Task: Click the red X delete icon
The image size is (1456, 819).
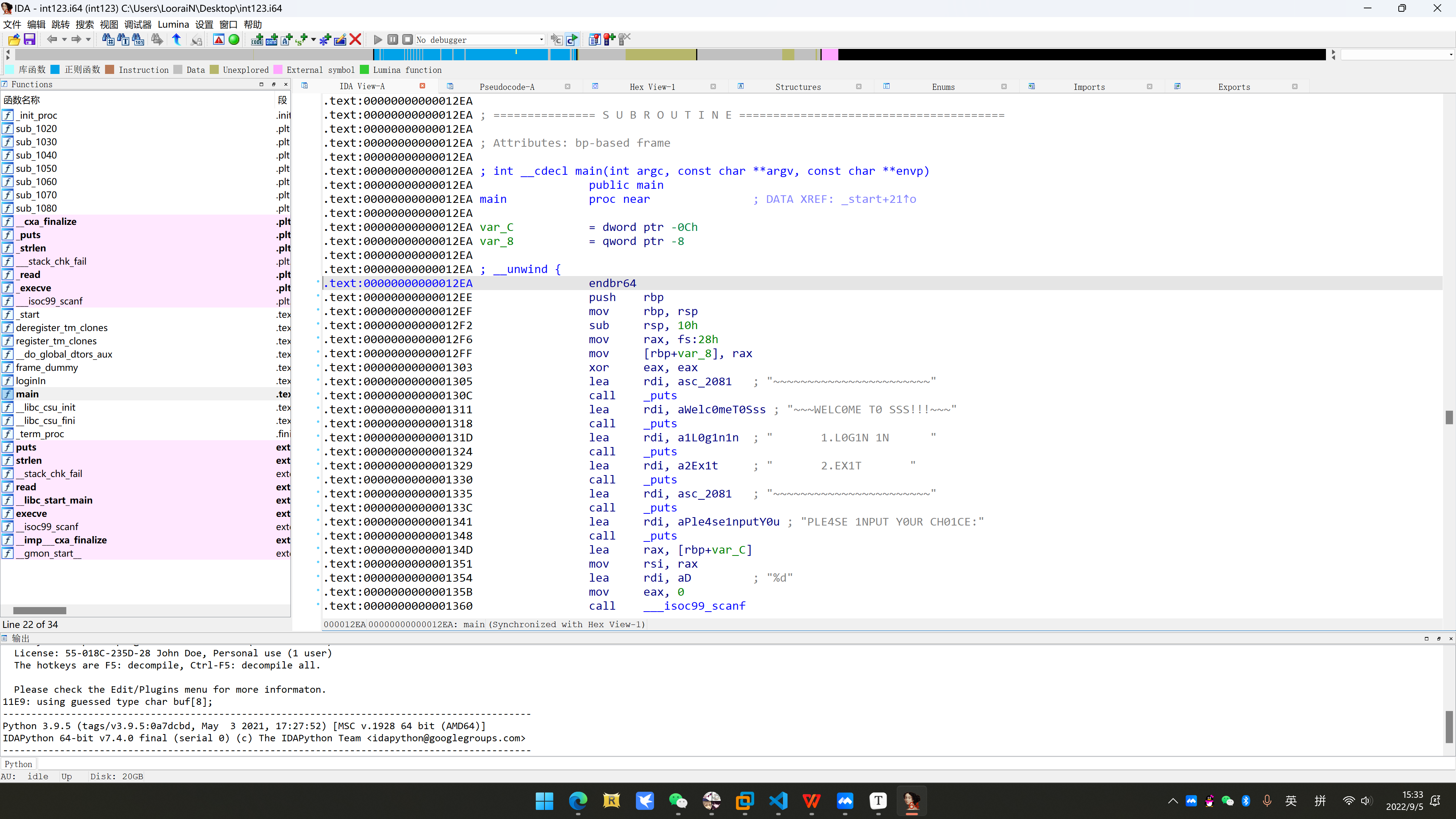Action: [x=356, y=39]
